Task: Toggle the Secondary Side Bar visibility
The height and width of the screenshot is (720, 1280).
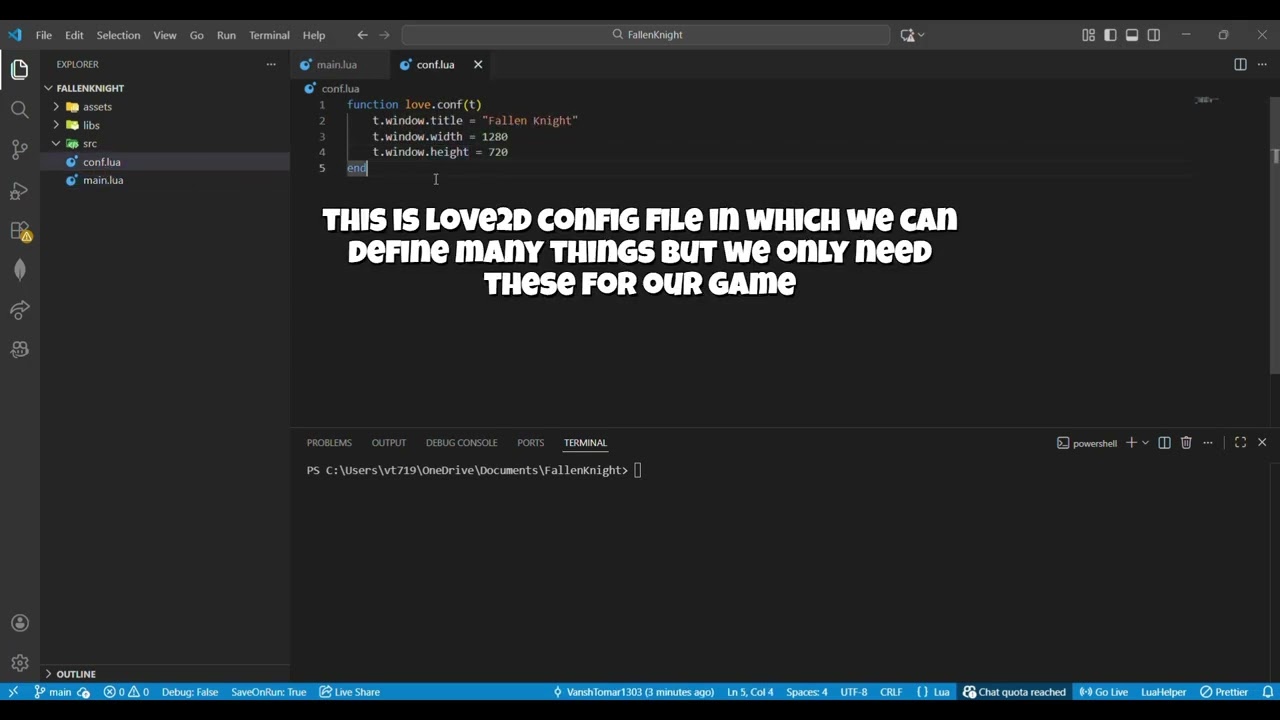Action: tap(1154, 35)
